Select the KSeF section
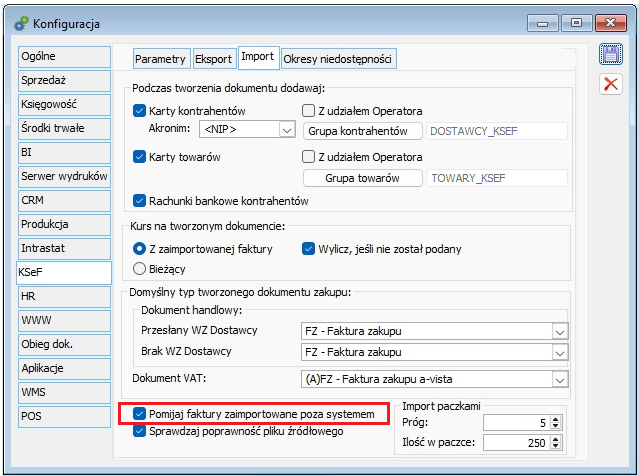Viewport: 639px width, 476px height. [64, 272]
